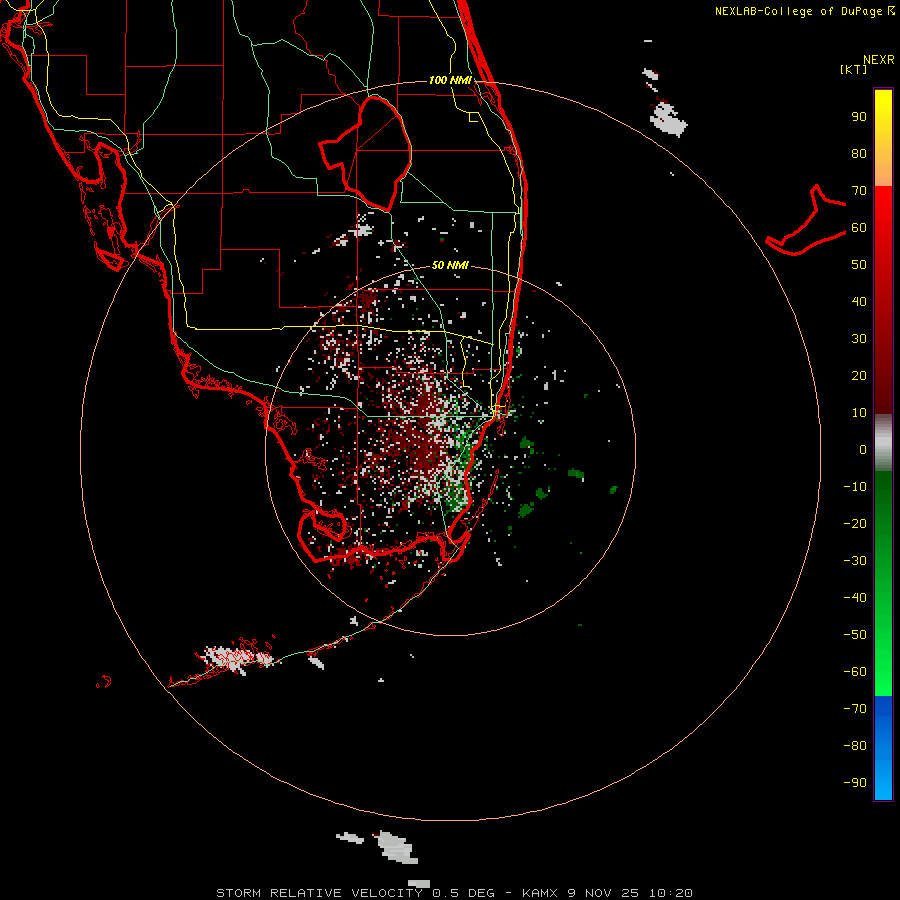
Task: Click the gray echo cluster over lower Keys
Action: (x=235, y=658)
